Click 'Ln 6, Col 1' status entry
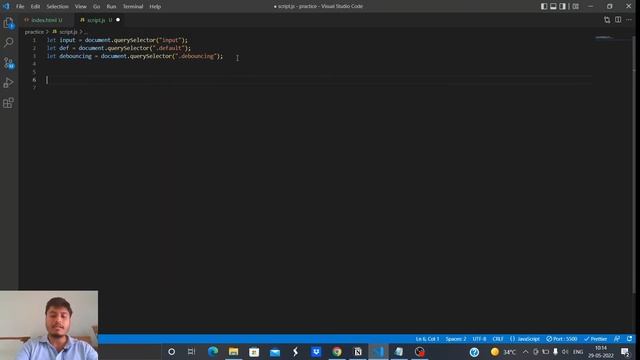 click(x=427, y=339)
